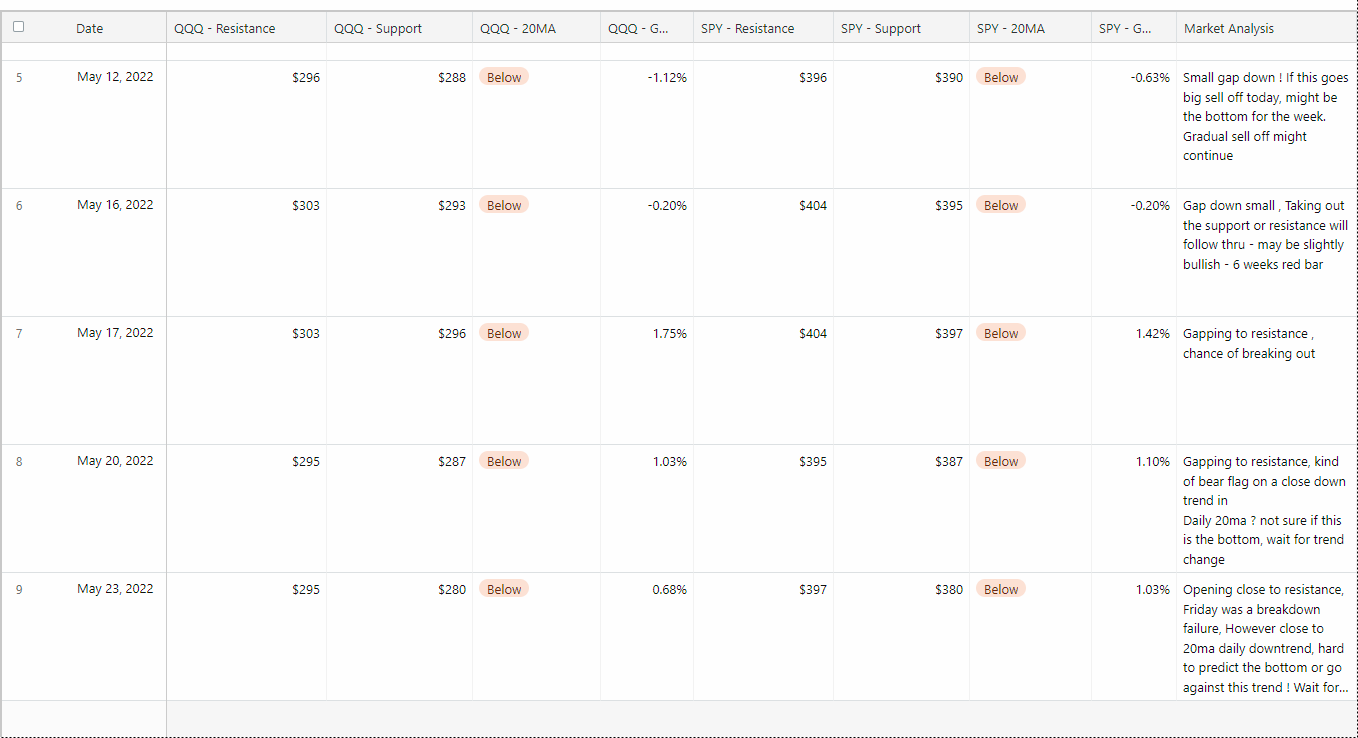
Task: Select row number 5
Action: (x=19, y=77)
